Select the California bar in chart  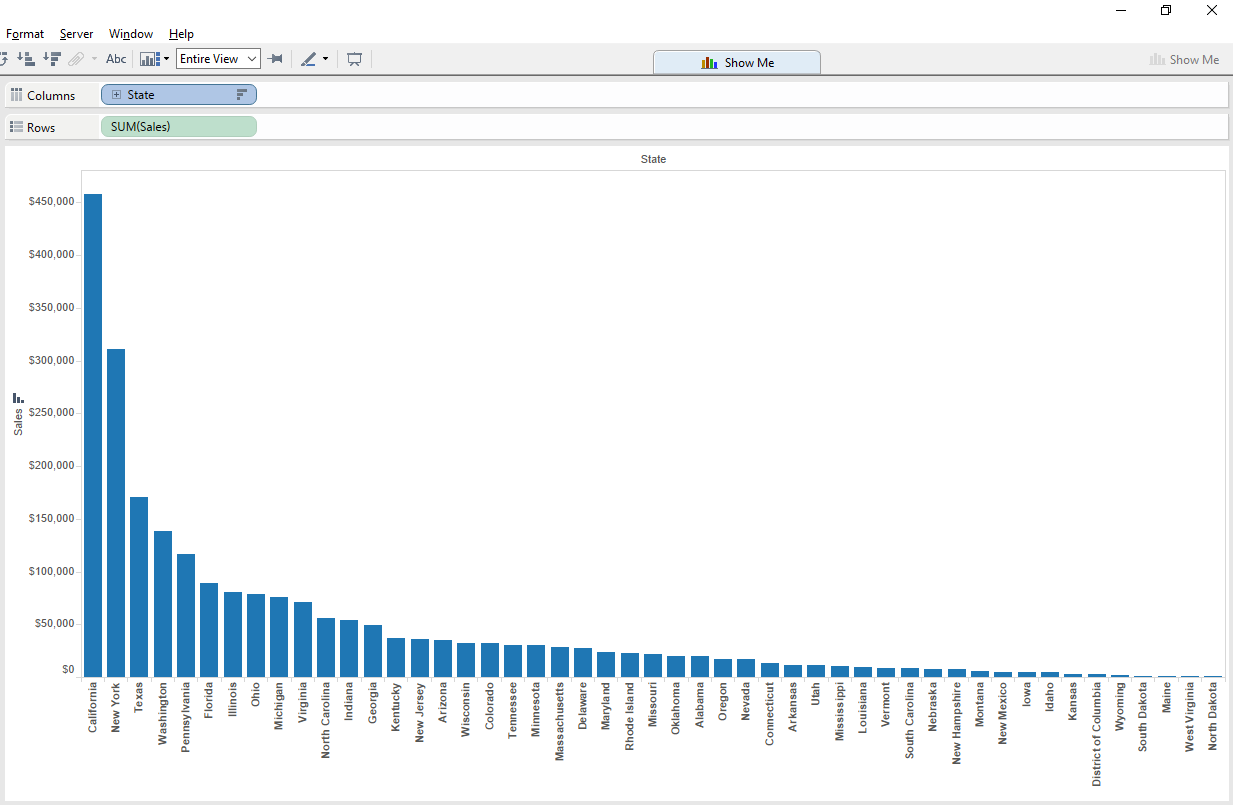pos(92,435)
